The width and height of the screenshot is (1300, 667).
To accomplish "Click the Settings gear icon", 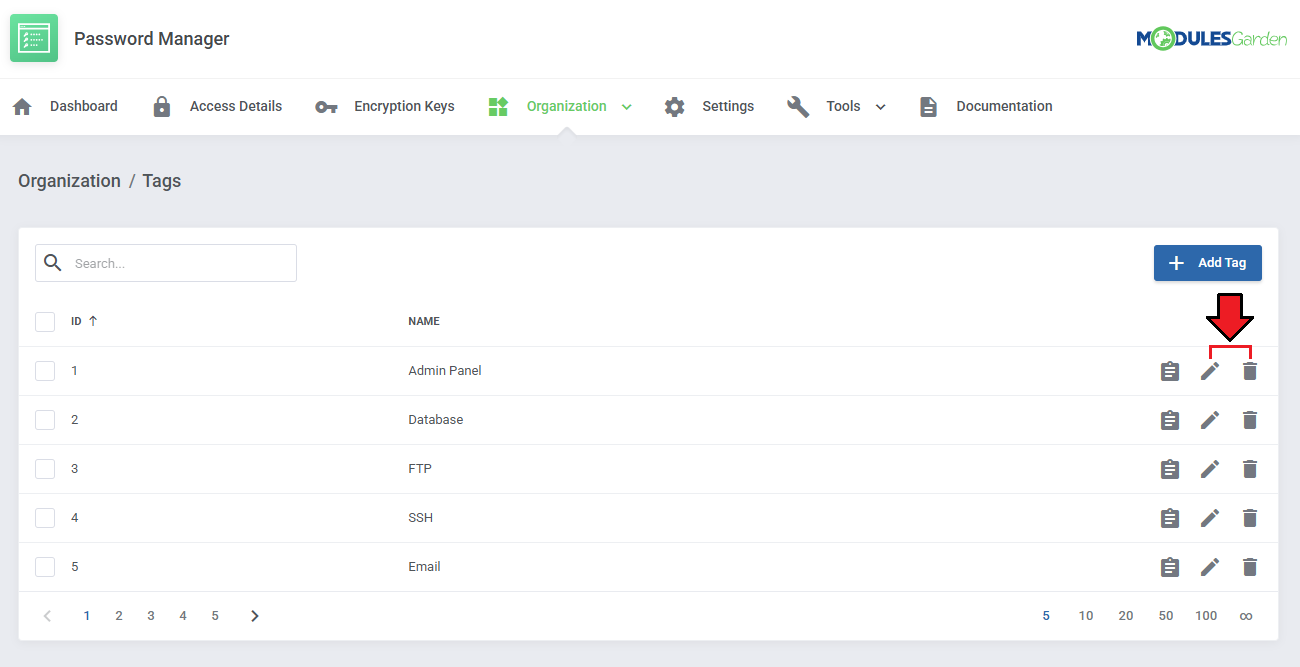I will pyautogui.click(x=675, y=106).
